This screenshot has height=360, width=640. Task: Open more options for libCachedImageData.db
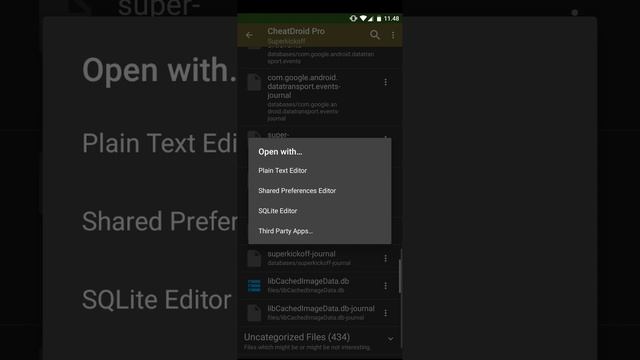pos(385,286)
